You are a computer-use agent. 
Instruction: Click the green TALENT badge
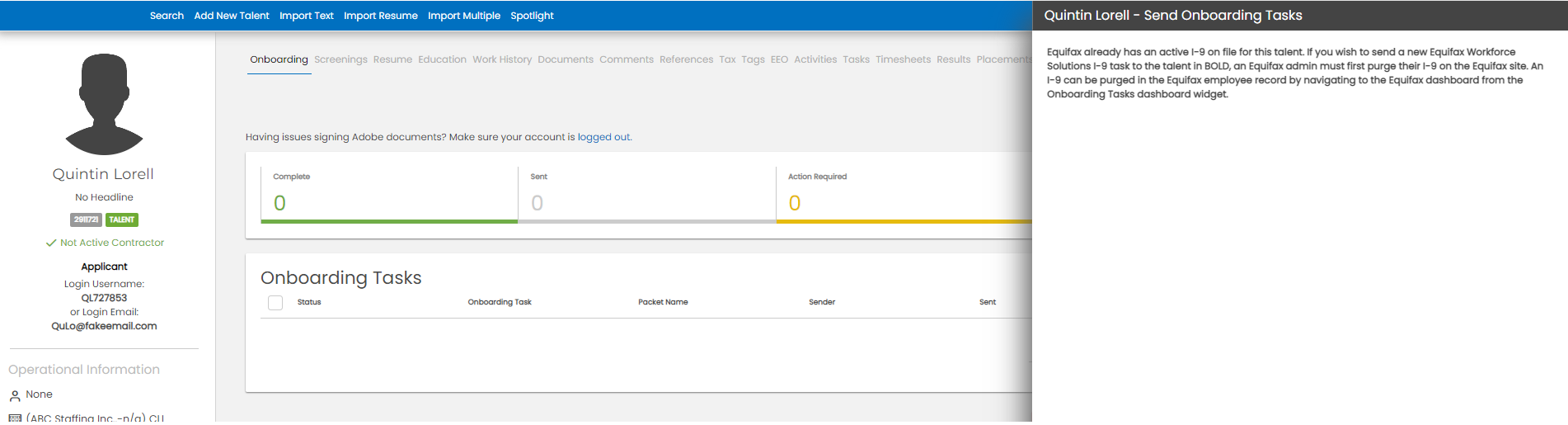click(x=121, y=220)
